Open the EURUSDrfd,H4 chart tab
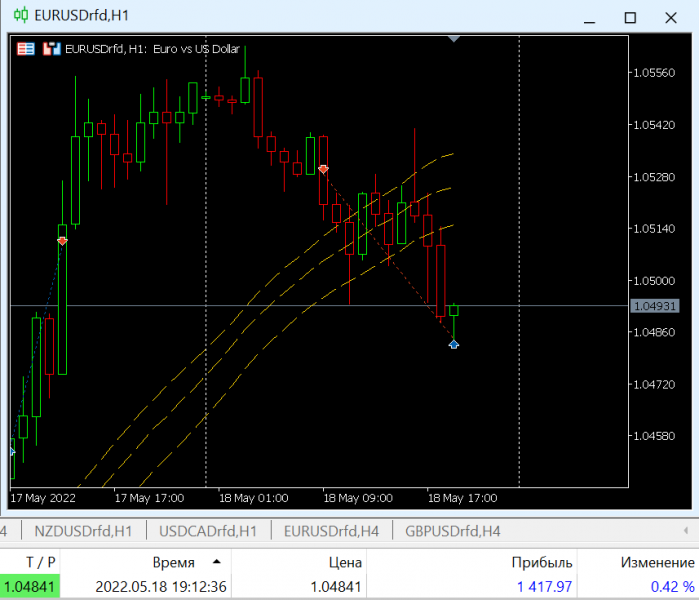This screenshot has width=699, height=600. (x=331, y=531)
